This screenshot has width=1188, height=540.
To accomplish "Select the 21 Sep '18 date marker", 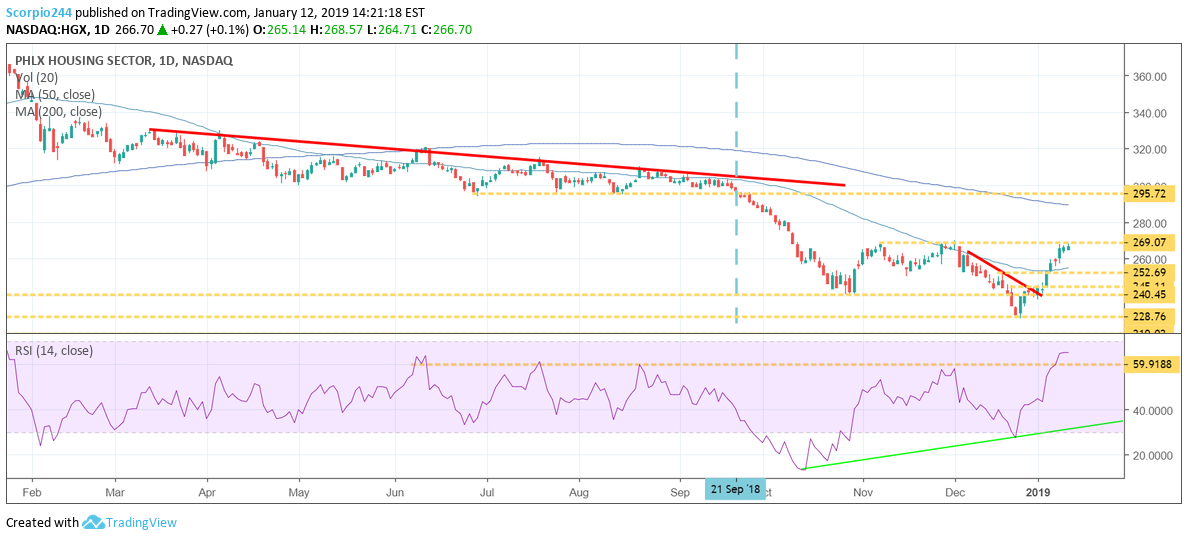I will coord(736,488).
